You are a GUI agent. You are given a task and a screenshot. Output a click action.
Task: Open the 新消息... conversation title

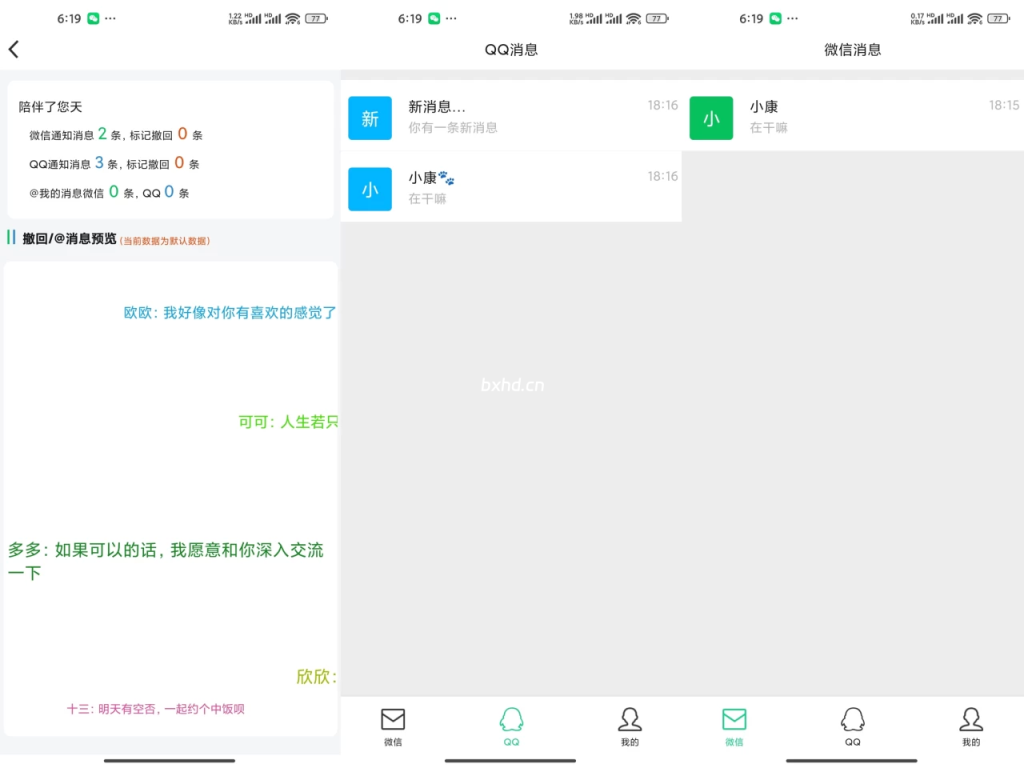(x=437, y=106)
